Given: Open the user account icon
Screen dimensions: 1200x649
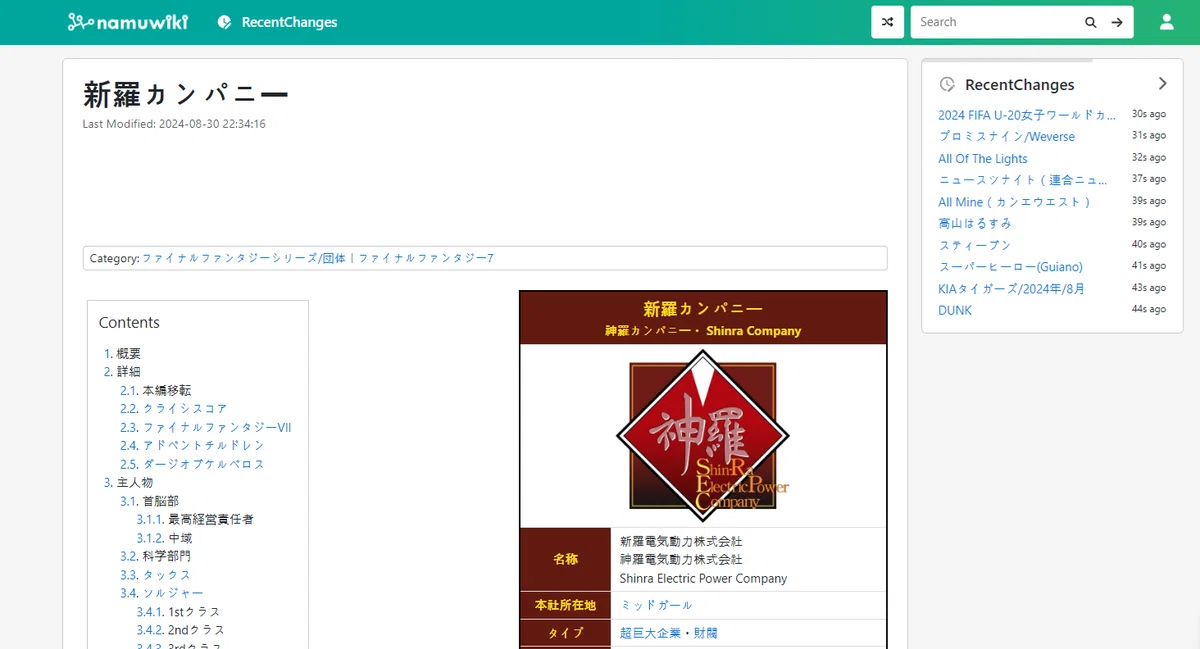Looking at the screenshot, I should pyautogui.click(x=1166, y=22).
